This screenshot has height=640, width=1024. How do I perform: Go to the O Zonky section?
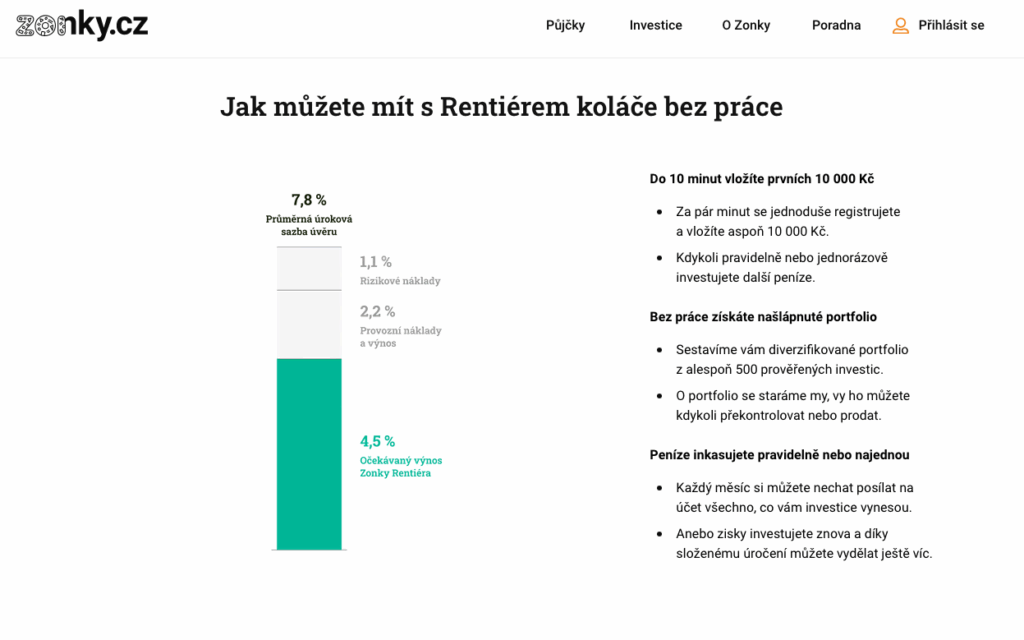point(746,25)
